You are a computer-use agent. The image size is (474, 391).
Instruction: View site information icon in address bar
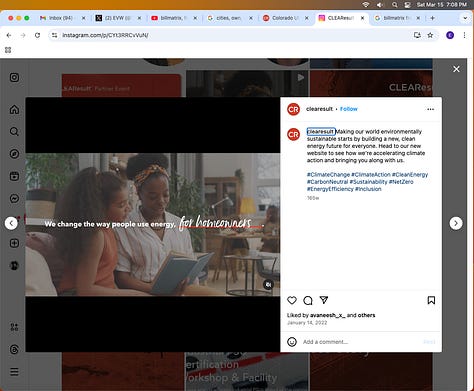pyautogui.click(x=54, y=35)
